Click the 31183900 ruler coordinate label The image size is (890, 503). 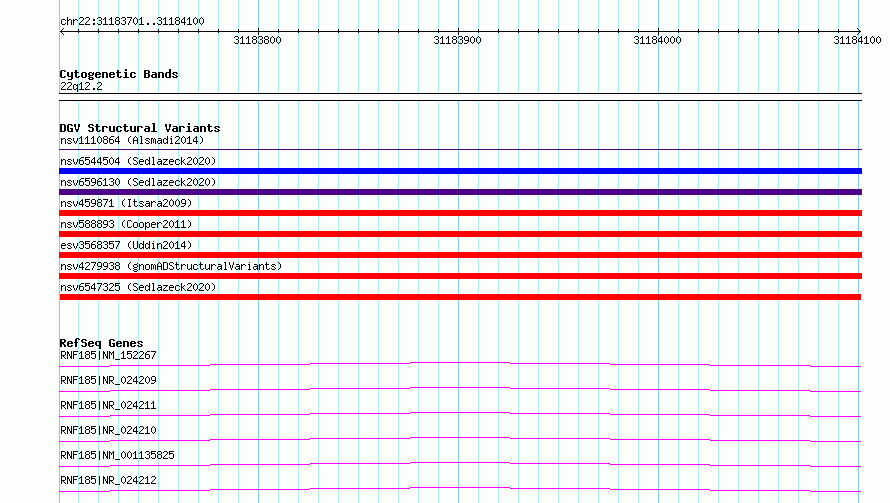(x=457, y=40)
